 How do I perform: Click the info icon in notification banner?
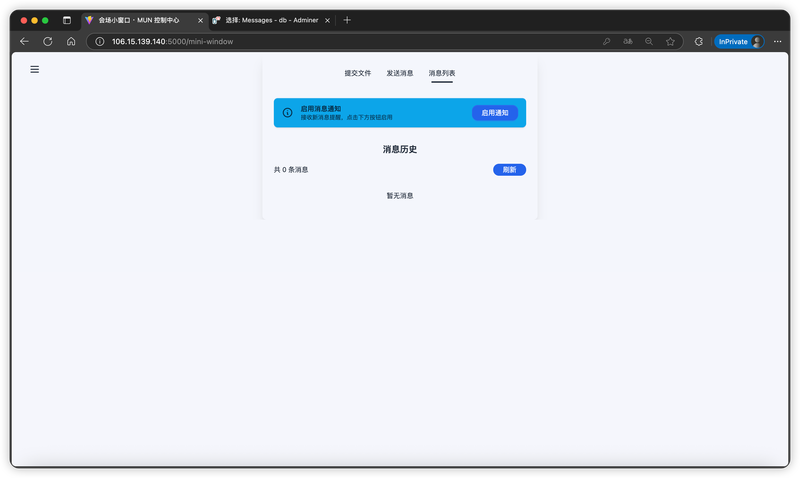pos(287,113)
